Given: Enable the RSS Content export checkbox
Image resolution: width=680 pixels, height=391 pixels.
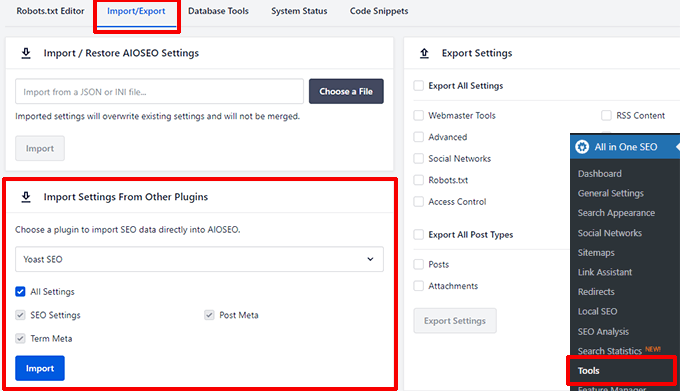Looking at the screenshot, I should (x=606, y=115).
